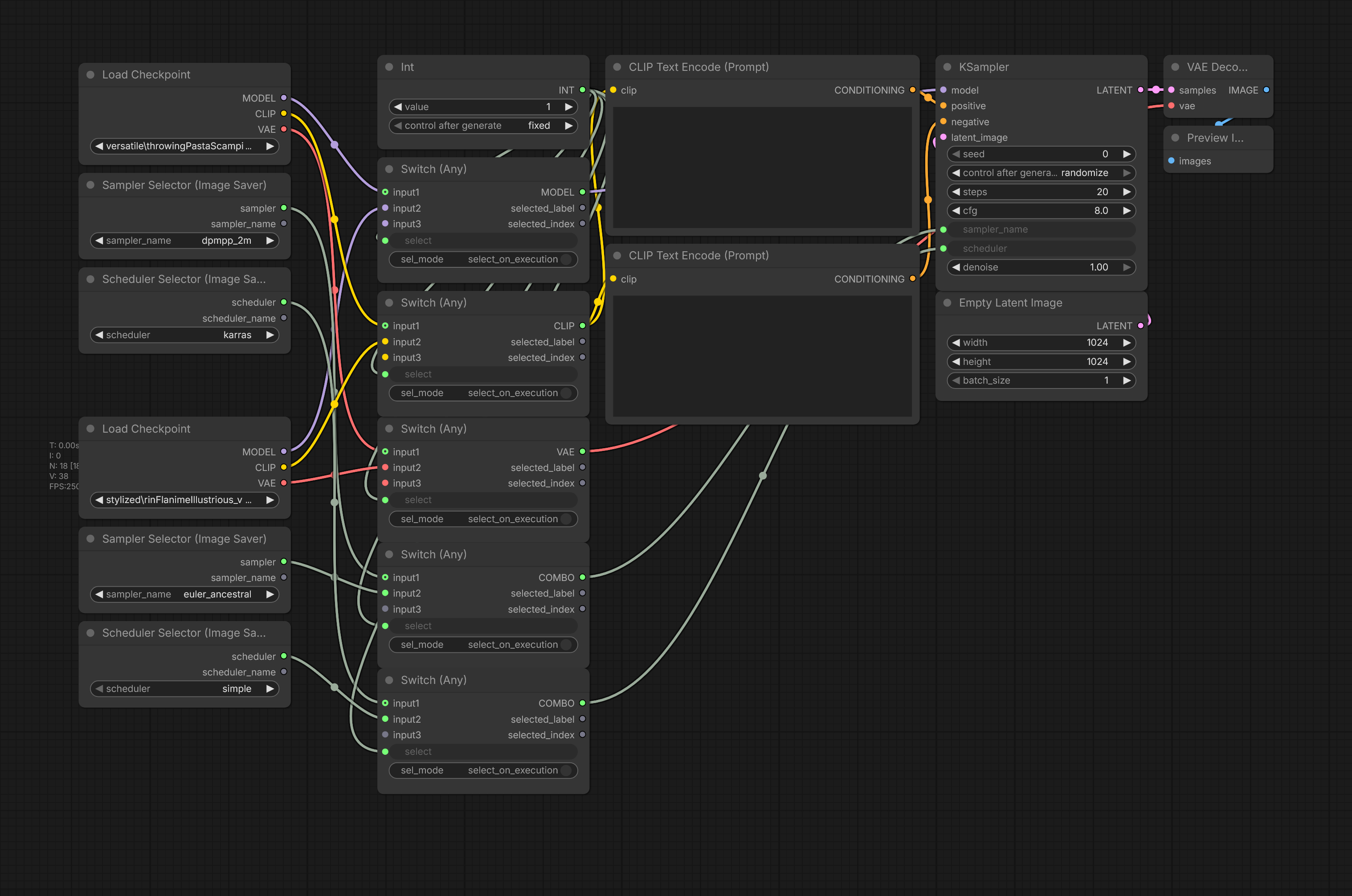
Task: Click the title dot of the Preview Image node
Action: pyautogui.click(x=1175, y=138)
